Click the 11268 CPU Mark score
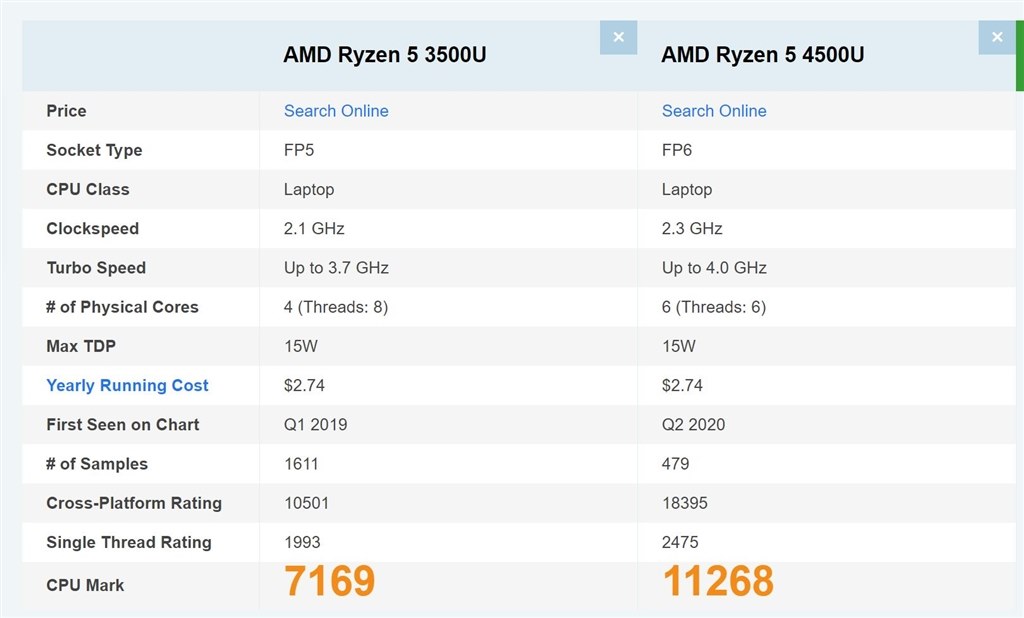Image resolution: width=1024 pixels, height=618 pixels. 718,581
